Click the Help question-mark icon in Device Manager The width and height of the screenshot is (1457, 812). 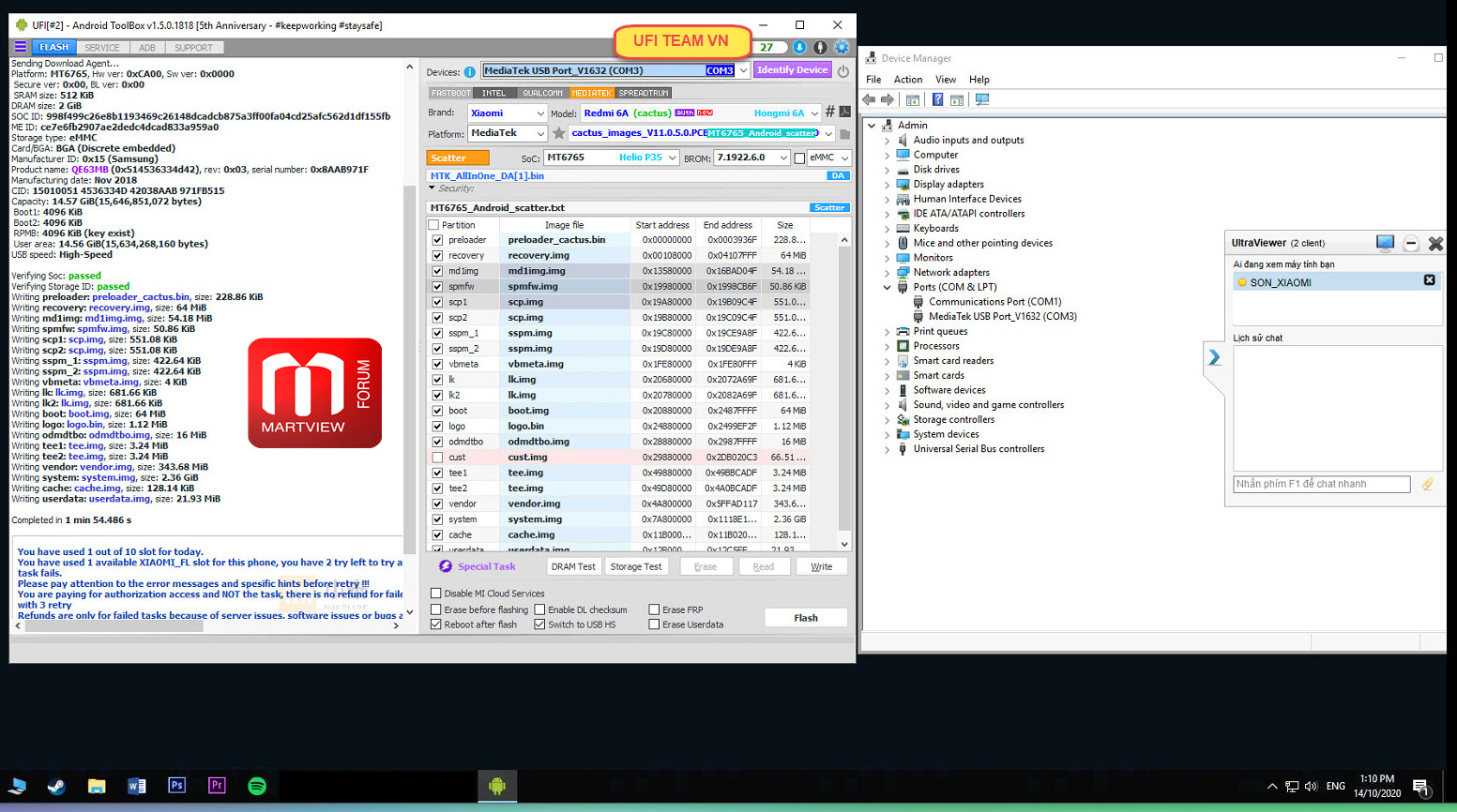tap(937, 99)
